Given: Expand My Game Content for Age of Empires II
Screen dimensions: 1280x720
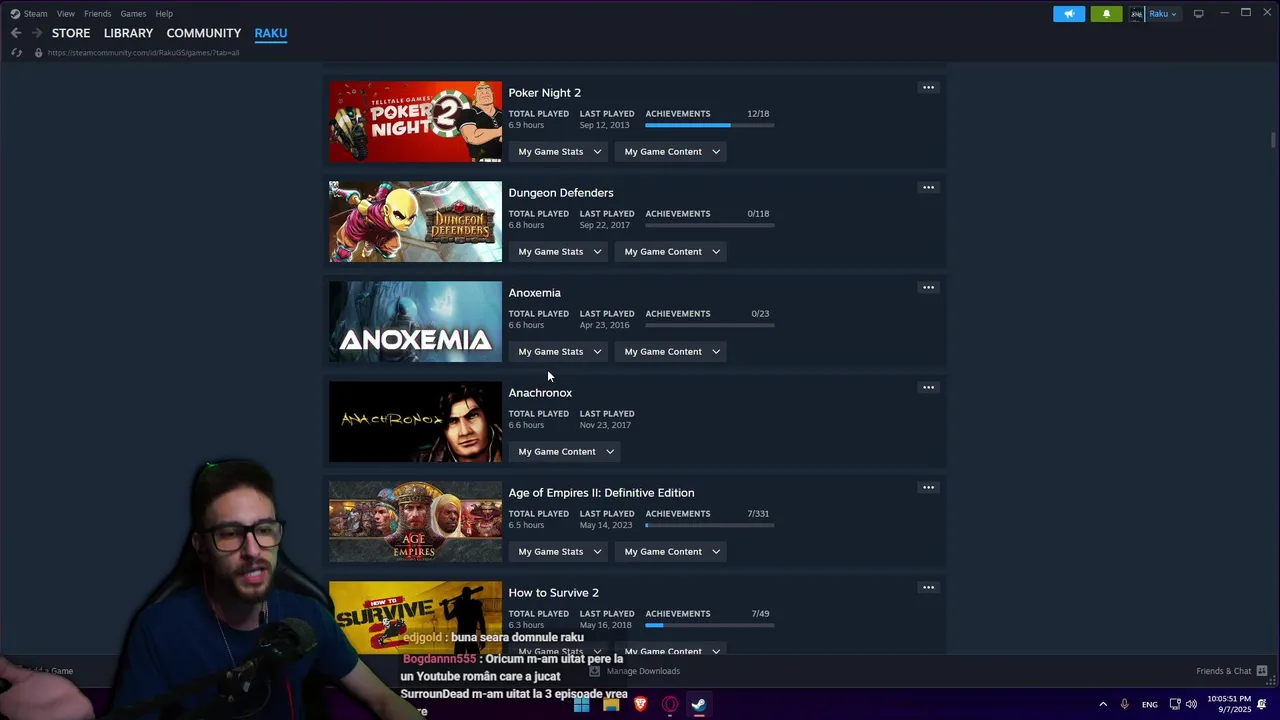Looking at the screenshot, I should coord(672,552).
